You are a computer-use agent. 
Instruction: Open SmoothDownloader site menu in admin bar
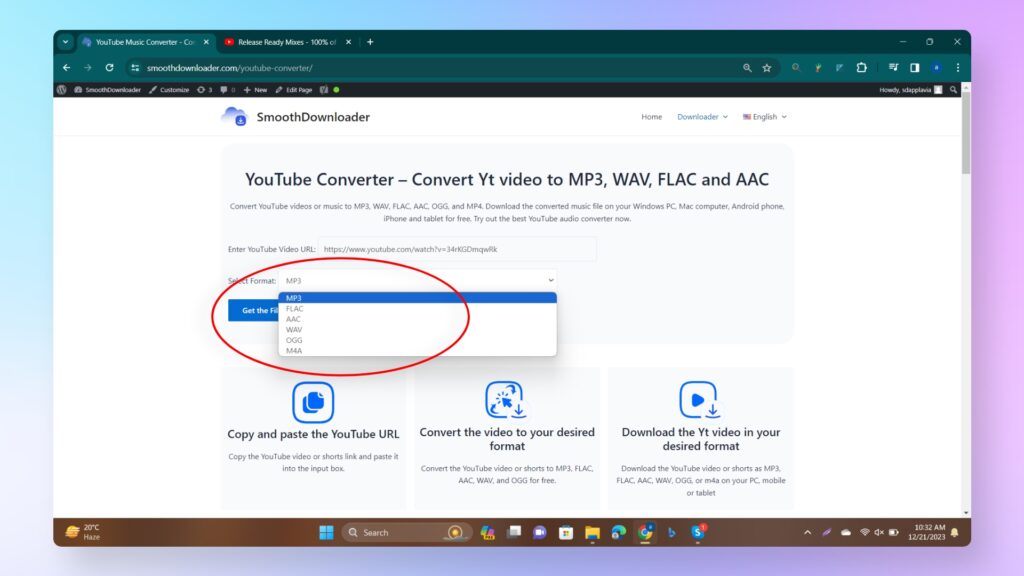tap(107, 90)
